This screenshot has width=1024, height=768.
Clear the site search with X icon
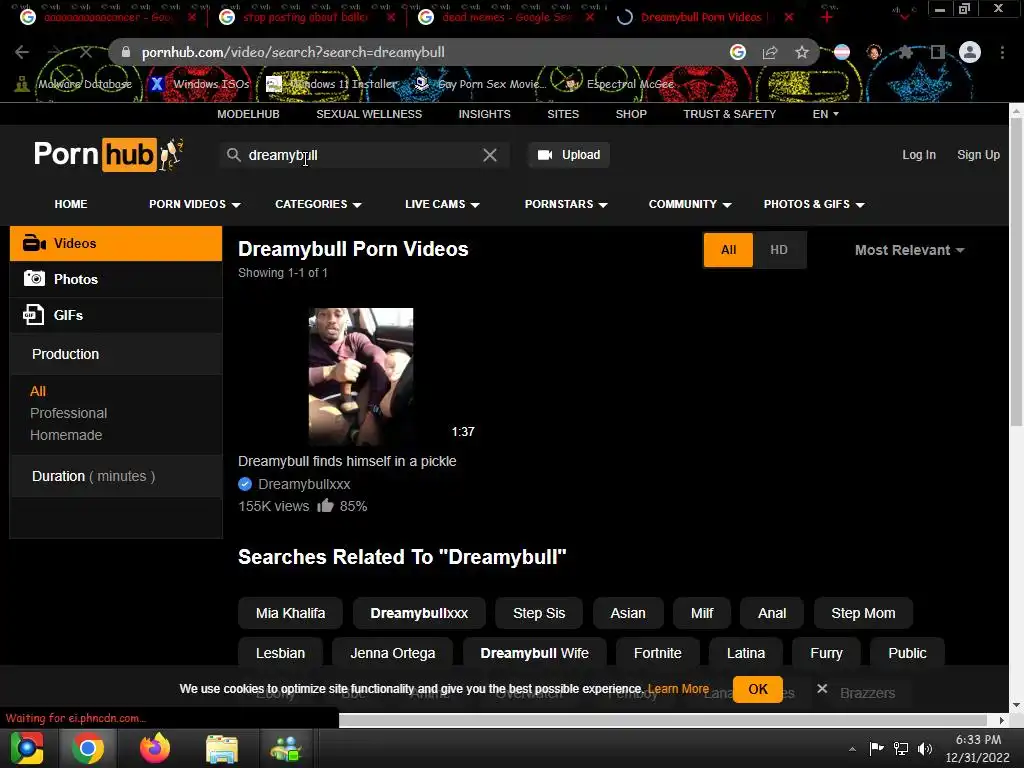tap(490, 155)
